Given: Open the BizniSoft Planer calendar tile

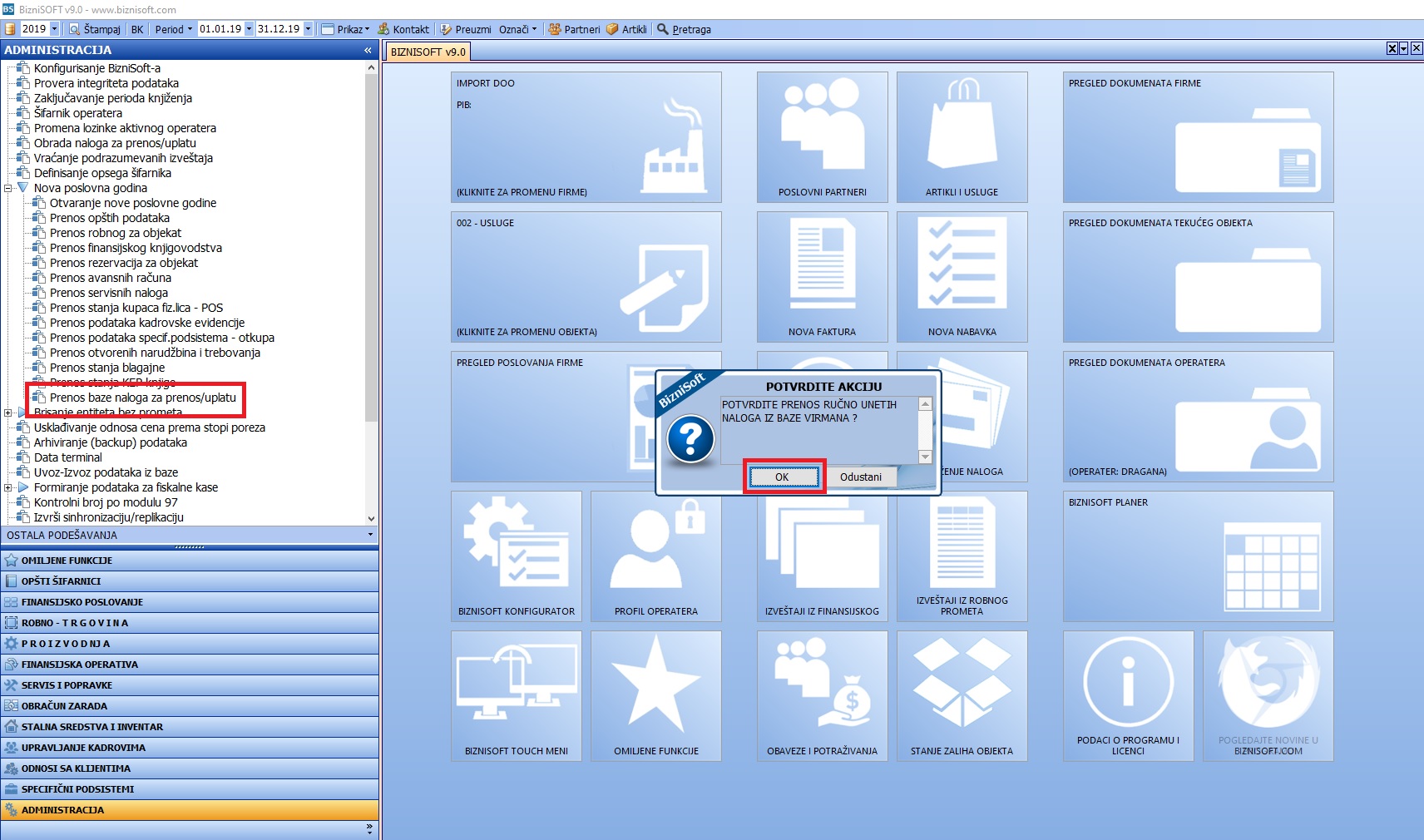Looking at the screenshot, I should tap(1198, 556).
